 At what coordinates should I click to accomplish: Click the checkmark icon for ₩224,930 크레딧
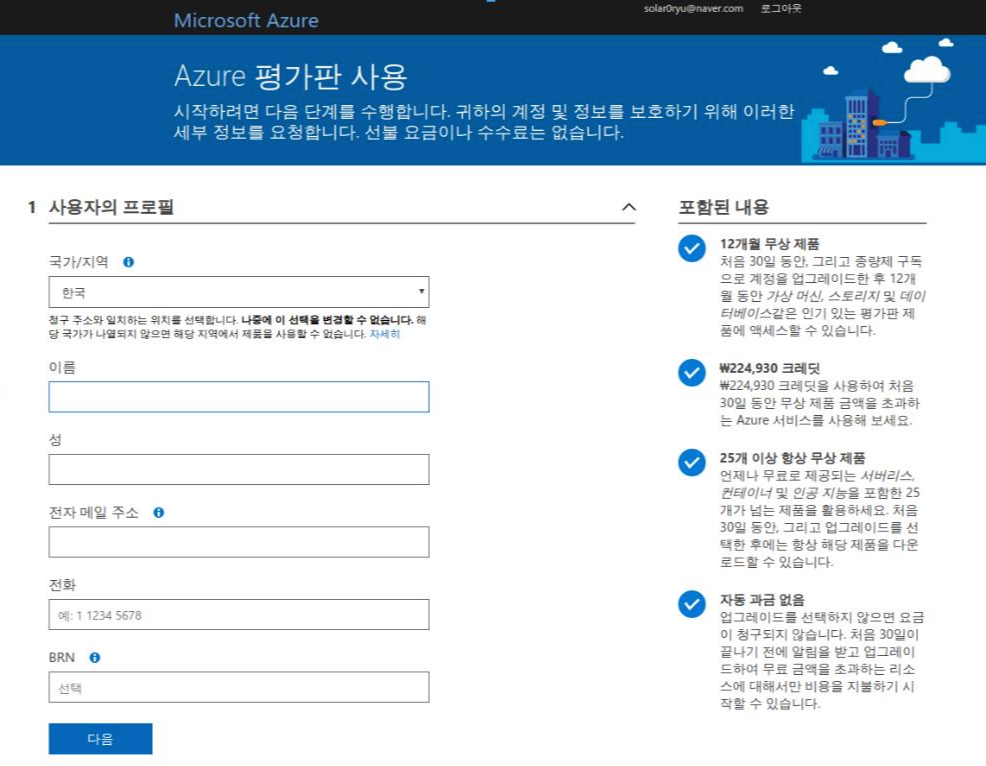[x=692, y=373]
